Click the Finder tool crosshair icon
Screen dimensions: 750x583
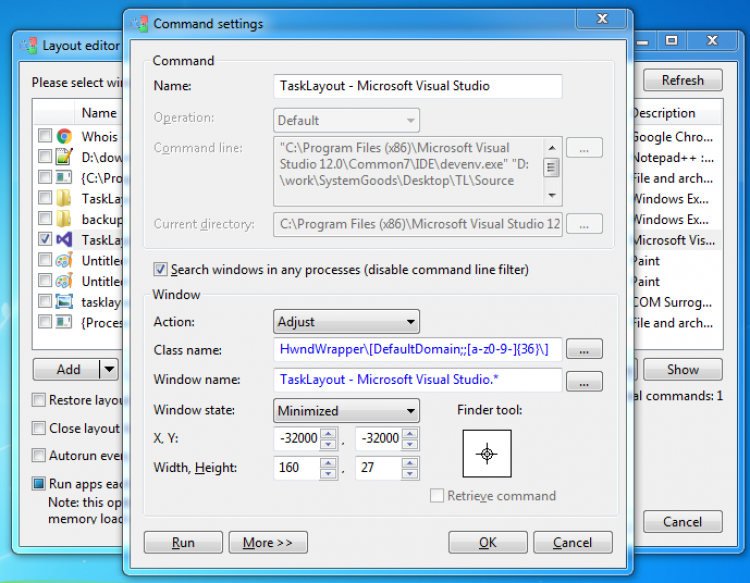tap(487, 453)
